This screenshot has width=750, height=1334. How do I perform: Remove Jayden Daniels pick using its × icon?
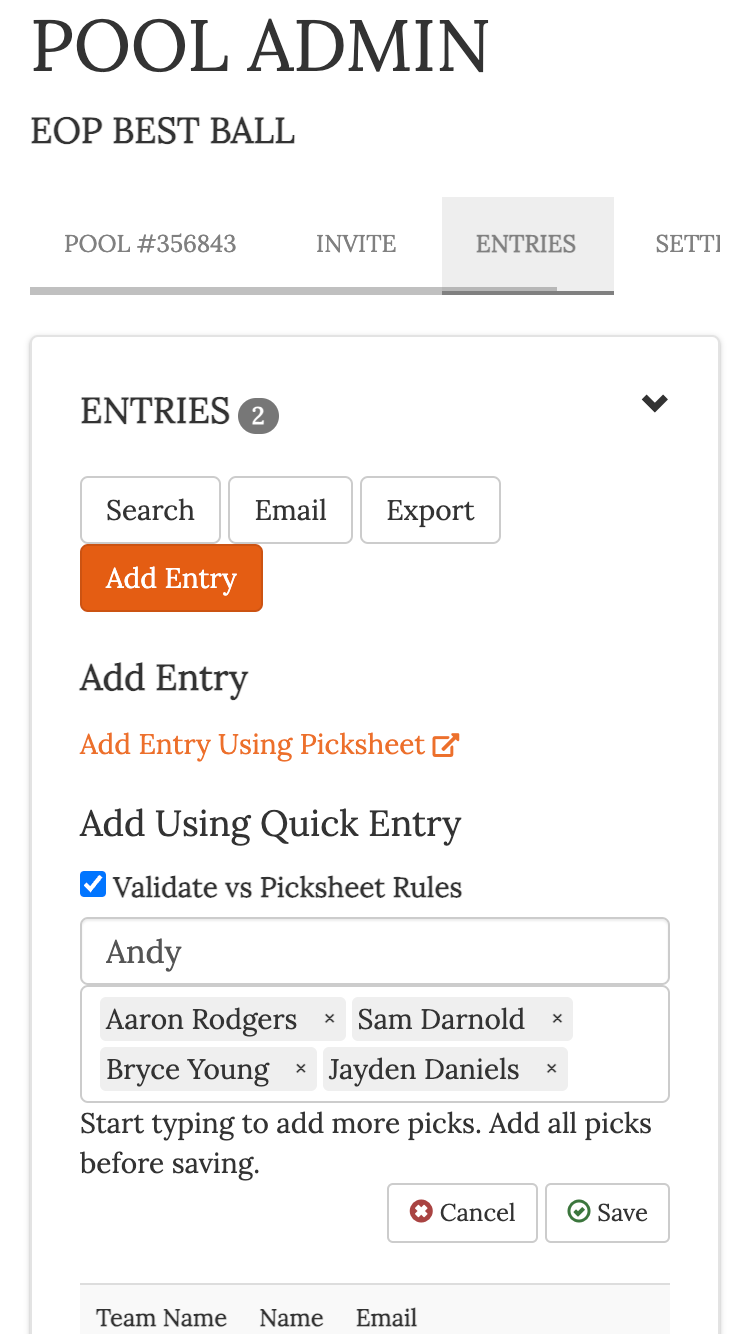[551, 1068]
